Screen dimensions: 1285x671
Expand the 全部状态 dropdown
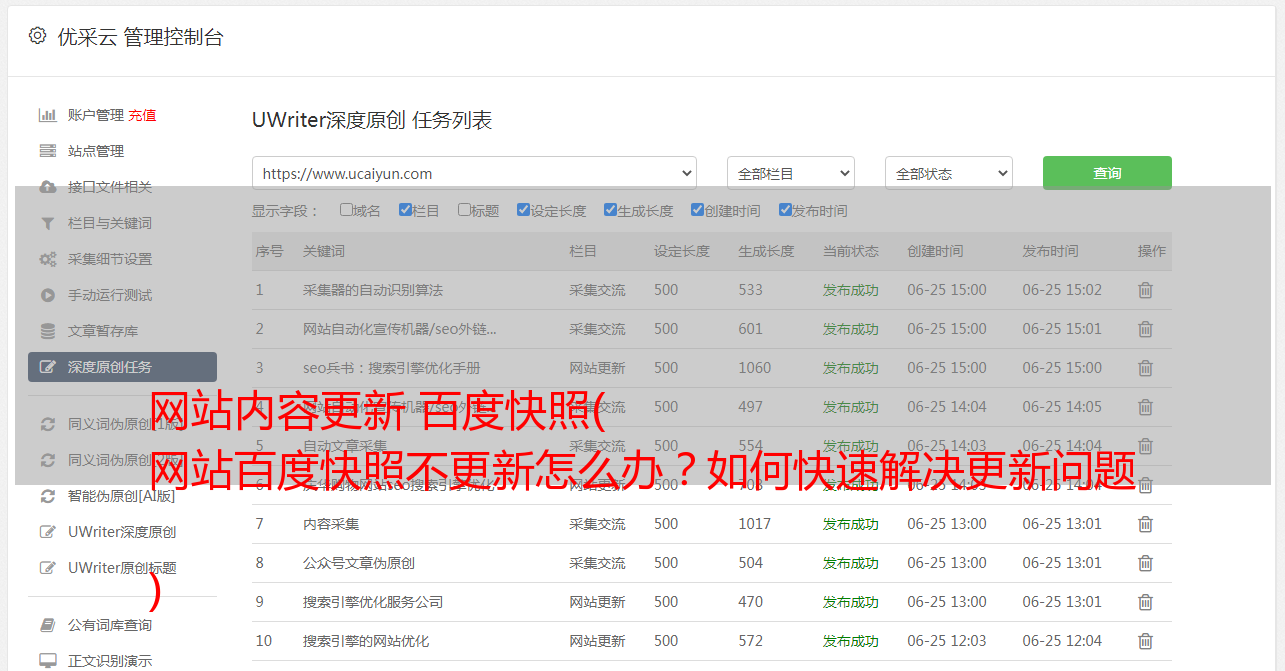pos(949,173)
